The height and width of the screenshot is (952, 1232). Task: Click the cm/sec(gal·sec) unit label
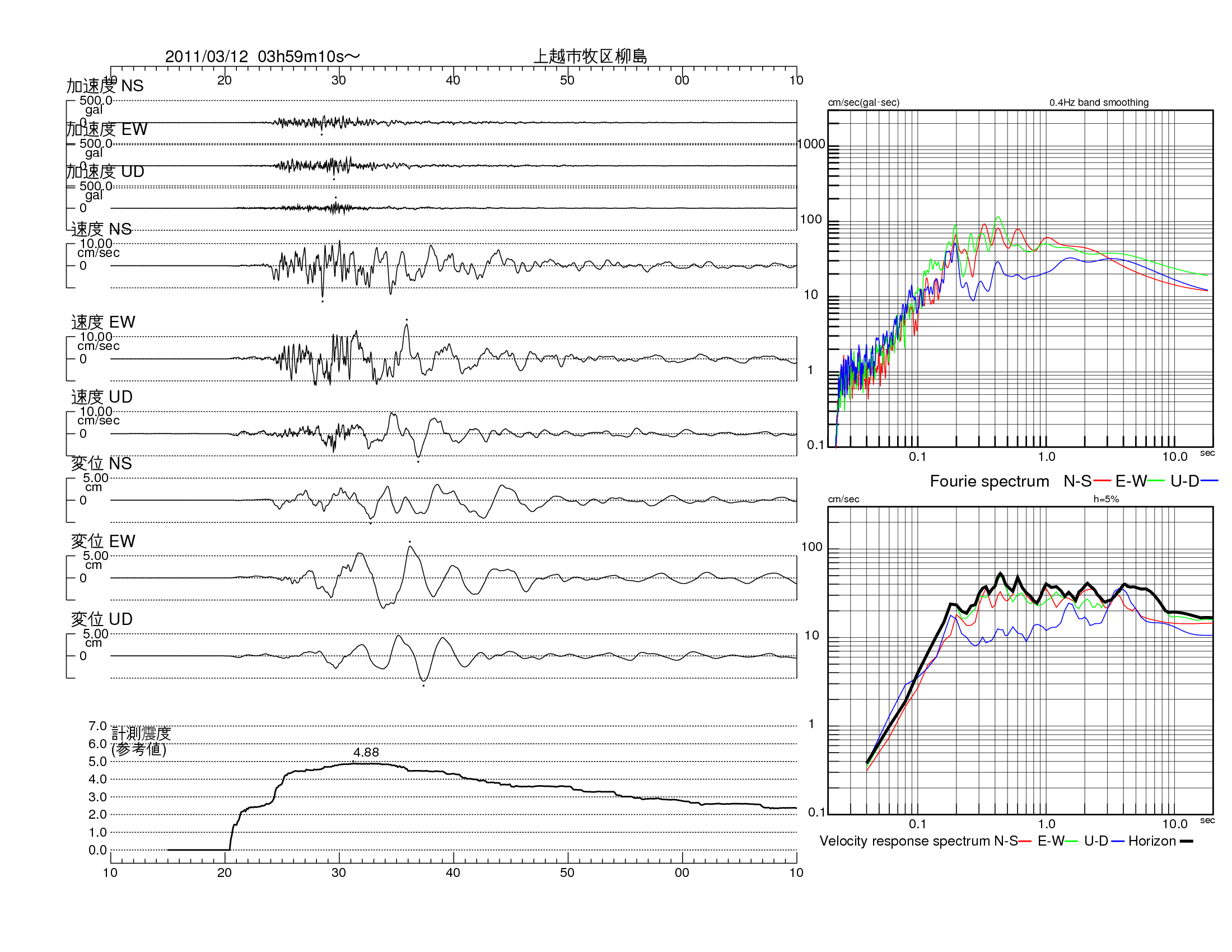tap(864, 102)
